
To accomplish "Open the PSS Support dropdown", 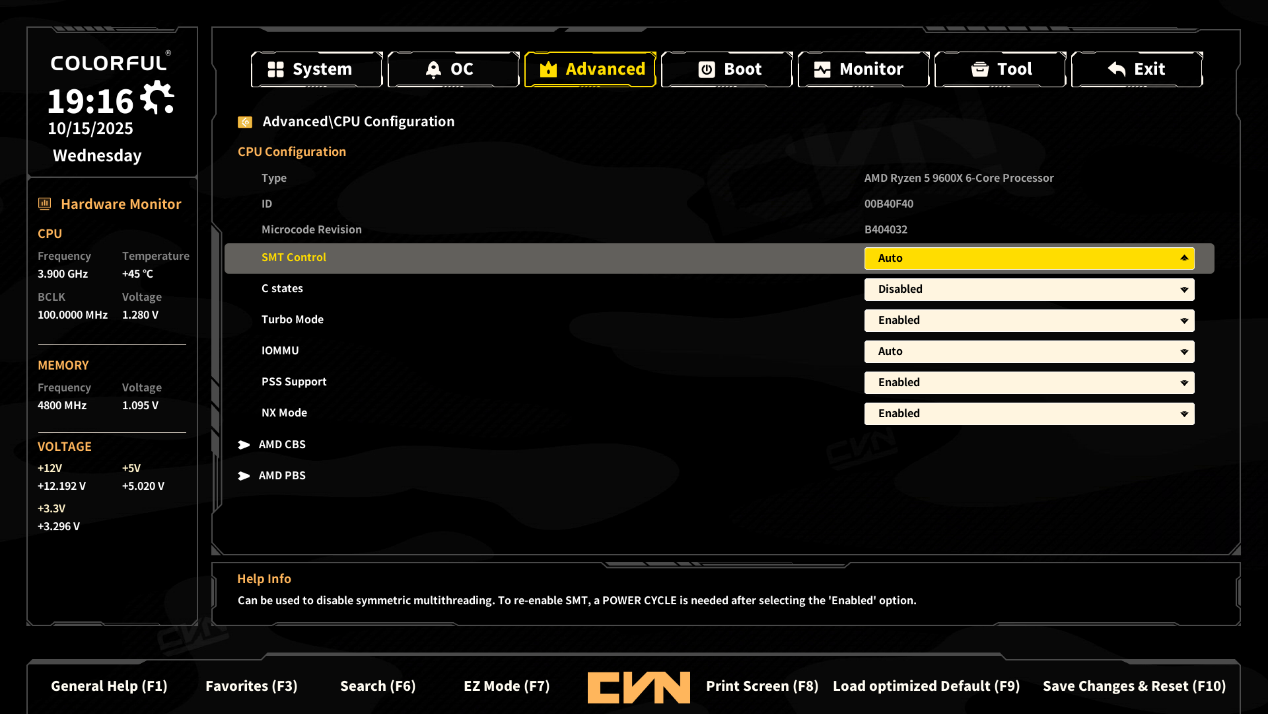I will click(x=1029, y=382).
